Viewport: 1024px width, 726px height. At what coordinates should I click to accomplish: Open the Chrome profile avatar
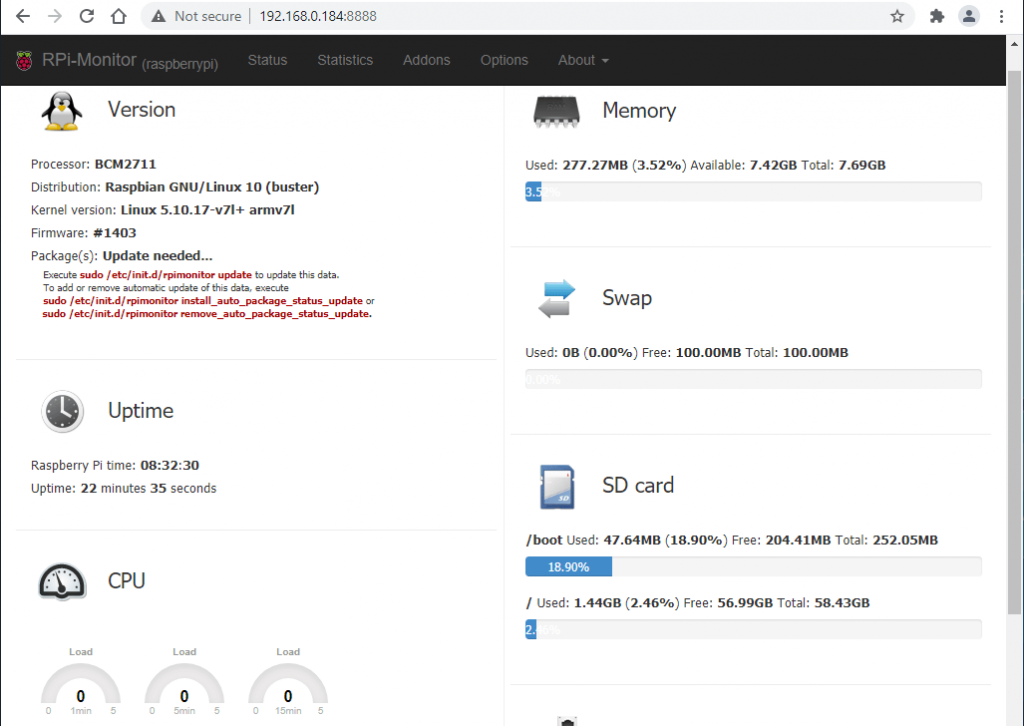[x=968, y=16]
